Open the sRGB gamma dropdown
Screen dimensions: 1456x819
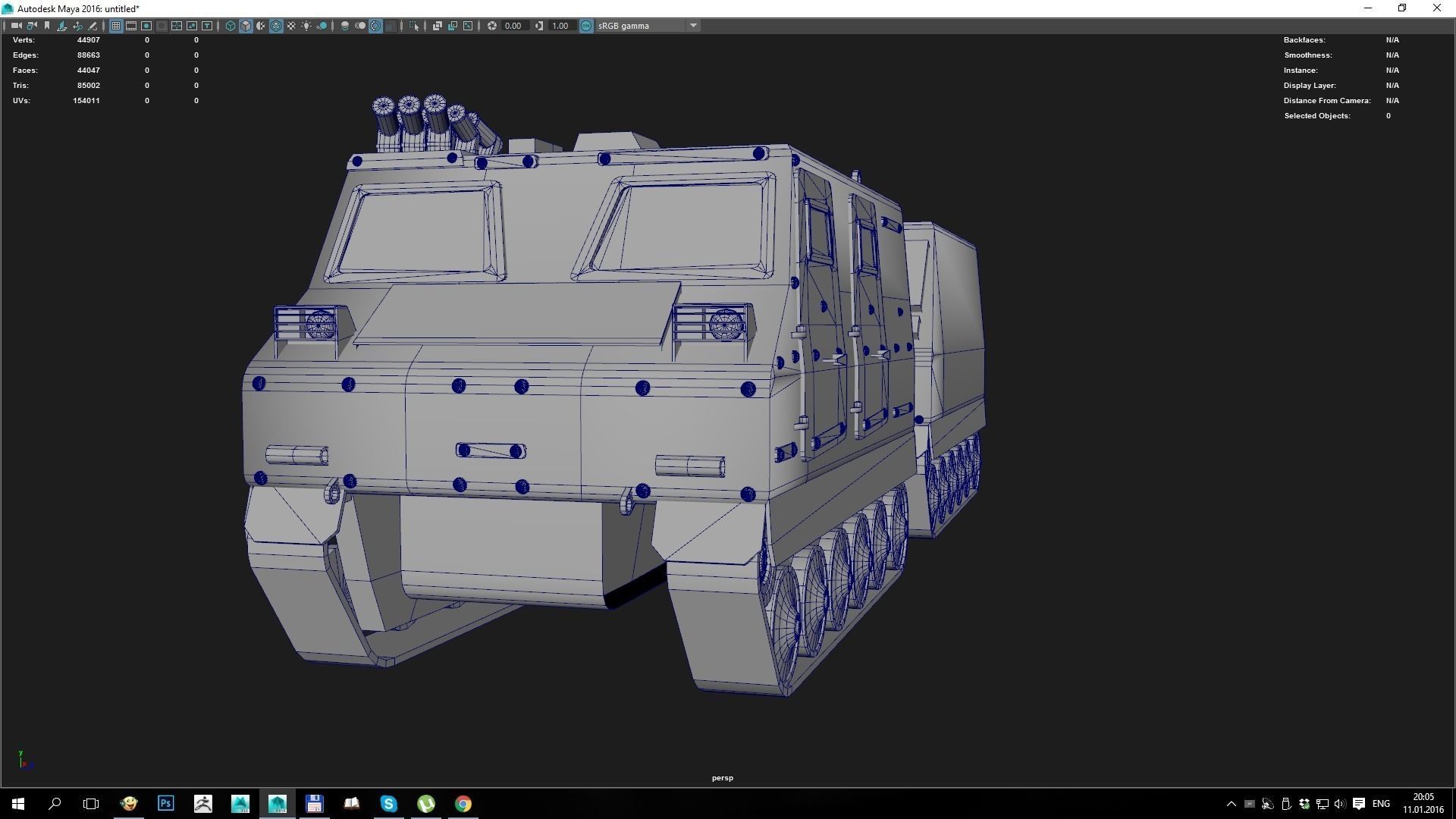[x=692, y=25]
